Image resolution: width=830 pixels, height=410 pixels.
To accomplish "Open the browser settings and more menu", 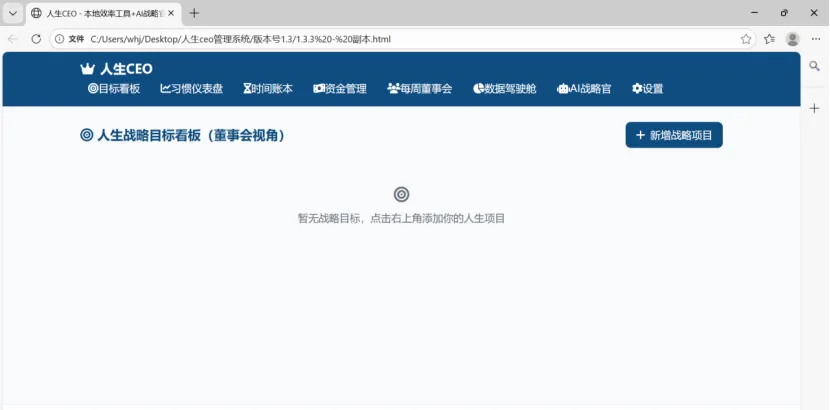I will (x=815, y=39).
